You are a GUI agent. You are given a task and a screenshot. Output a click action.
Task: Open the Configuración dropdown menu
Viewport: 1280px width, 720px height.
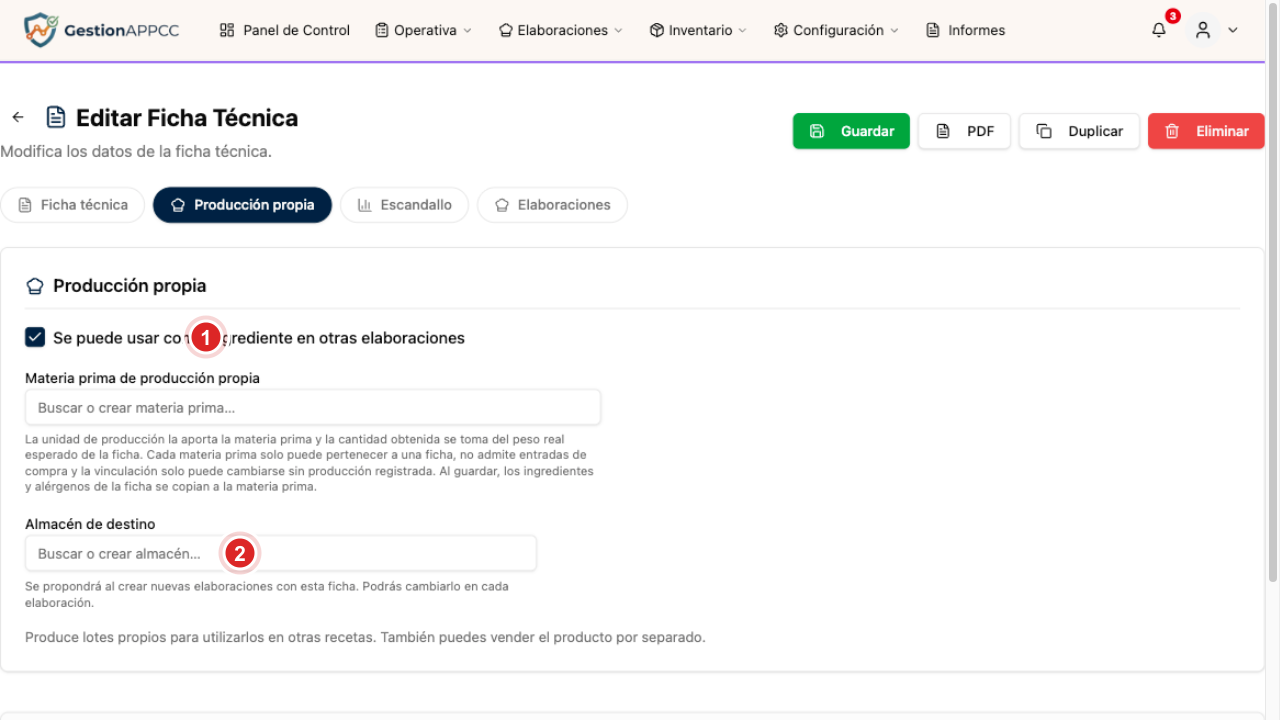tap(836, 30)
